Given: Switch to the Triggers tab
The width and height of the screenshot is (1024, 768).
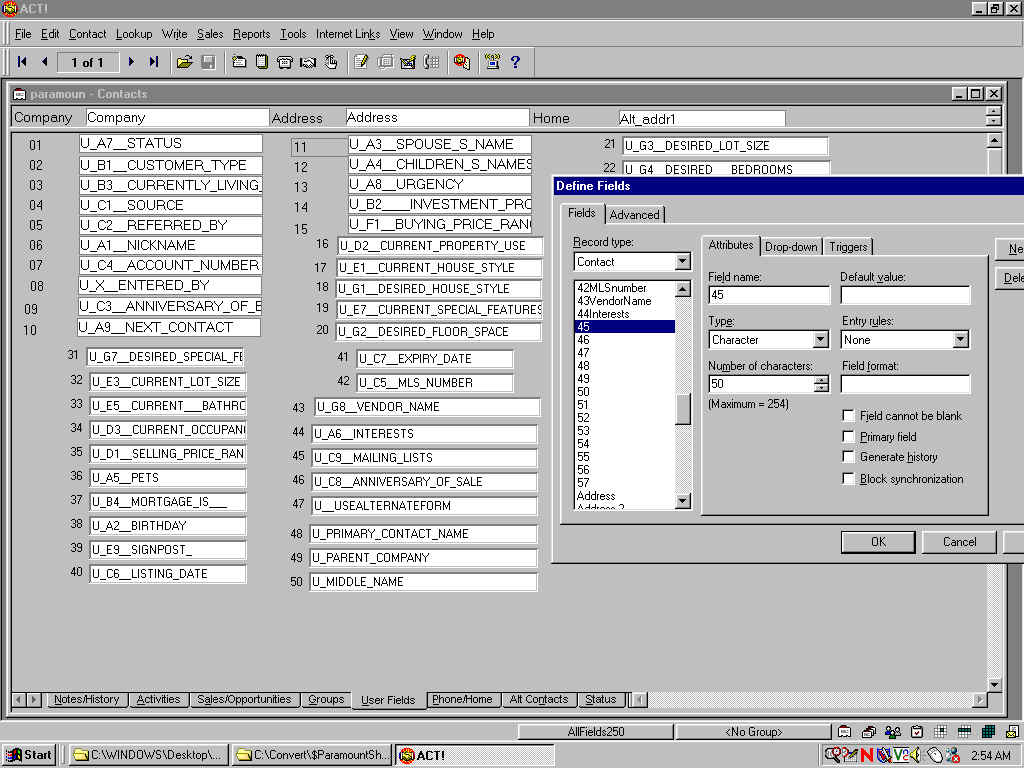Looking at the screenshot, I should click(x=848, y=247).
